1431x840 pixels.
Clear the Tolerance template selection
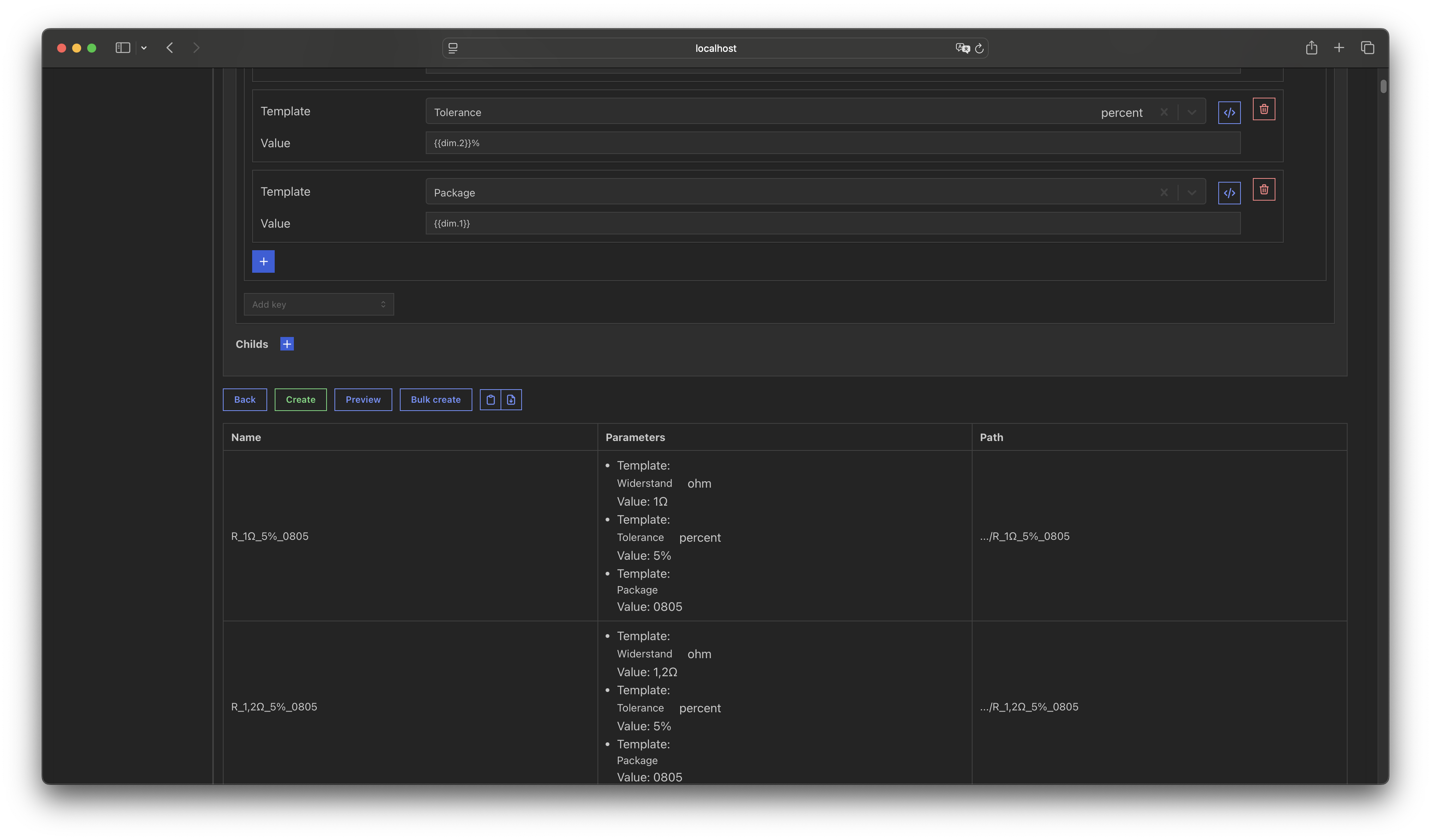pyautogui.click(x=1163, y=112)
